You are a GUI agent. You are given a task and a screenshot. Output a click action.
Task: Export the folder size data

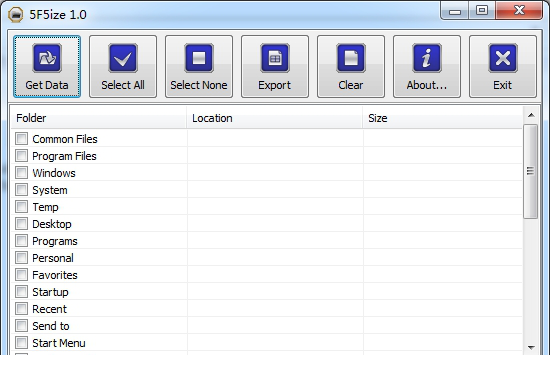point(275,66)
